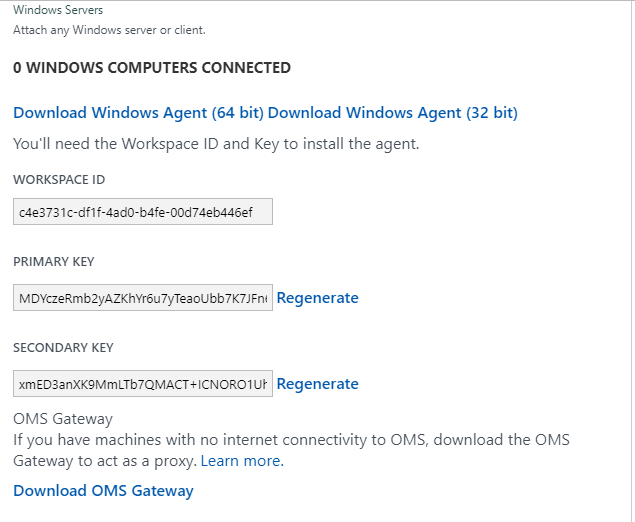
Task: Select the Workspace ID text field
Action: coord(143,211)
